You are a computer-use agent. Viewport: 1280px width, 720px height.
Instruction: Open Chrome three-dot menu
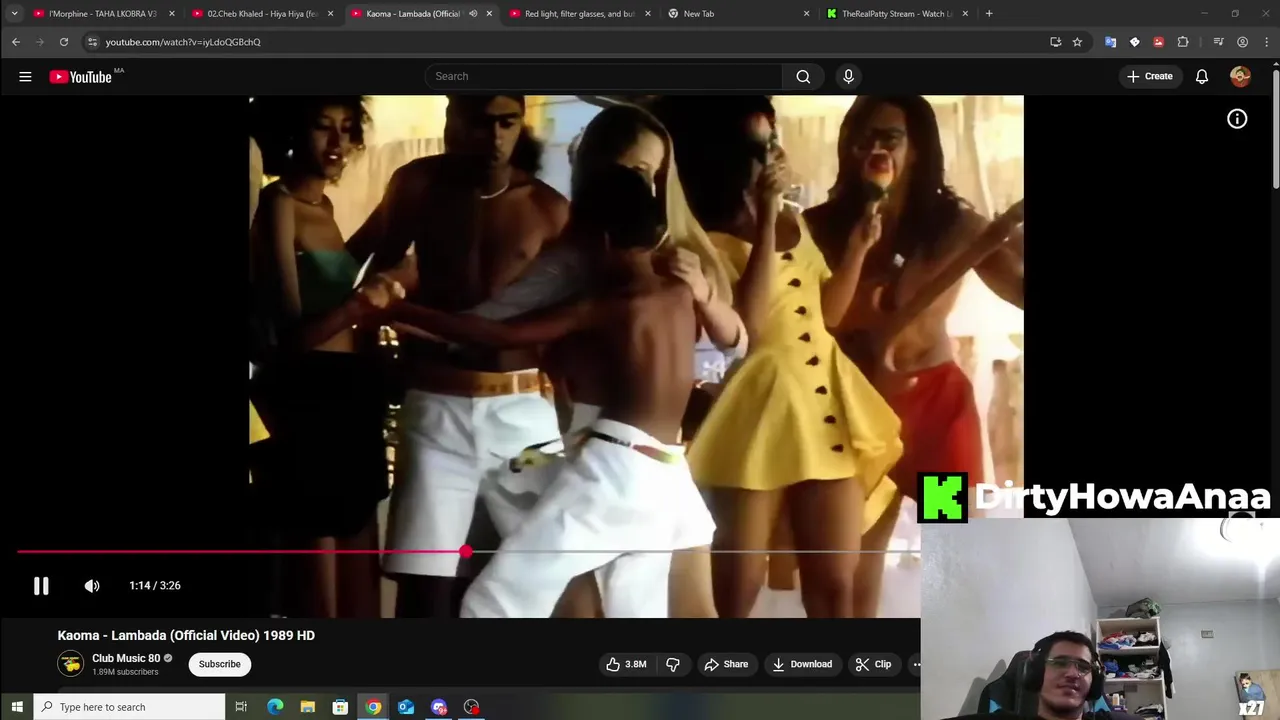click(1266, 42)
